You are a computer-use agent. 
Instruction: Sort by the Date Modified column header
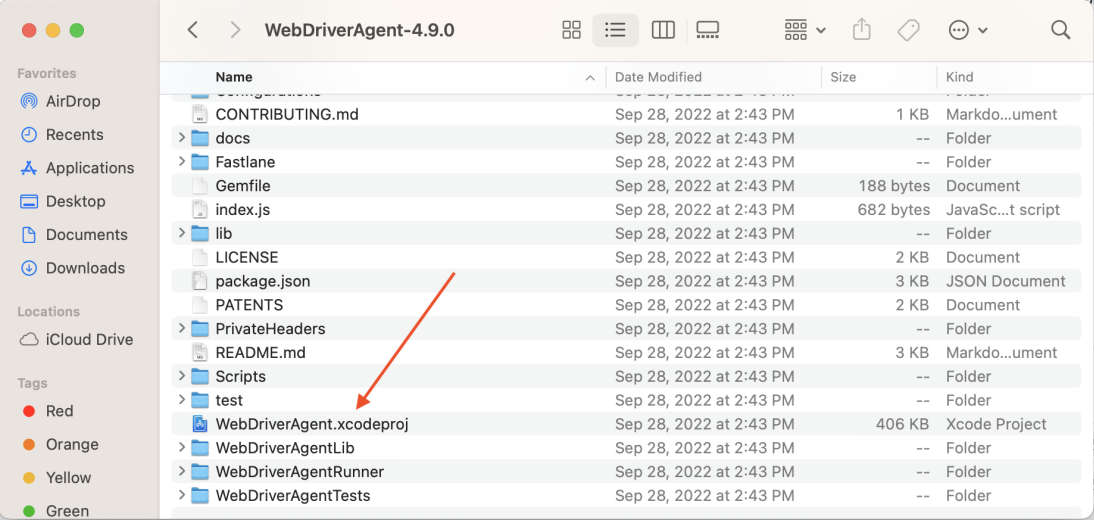(658, 77)
